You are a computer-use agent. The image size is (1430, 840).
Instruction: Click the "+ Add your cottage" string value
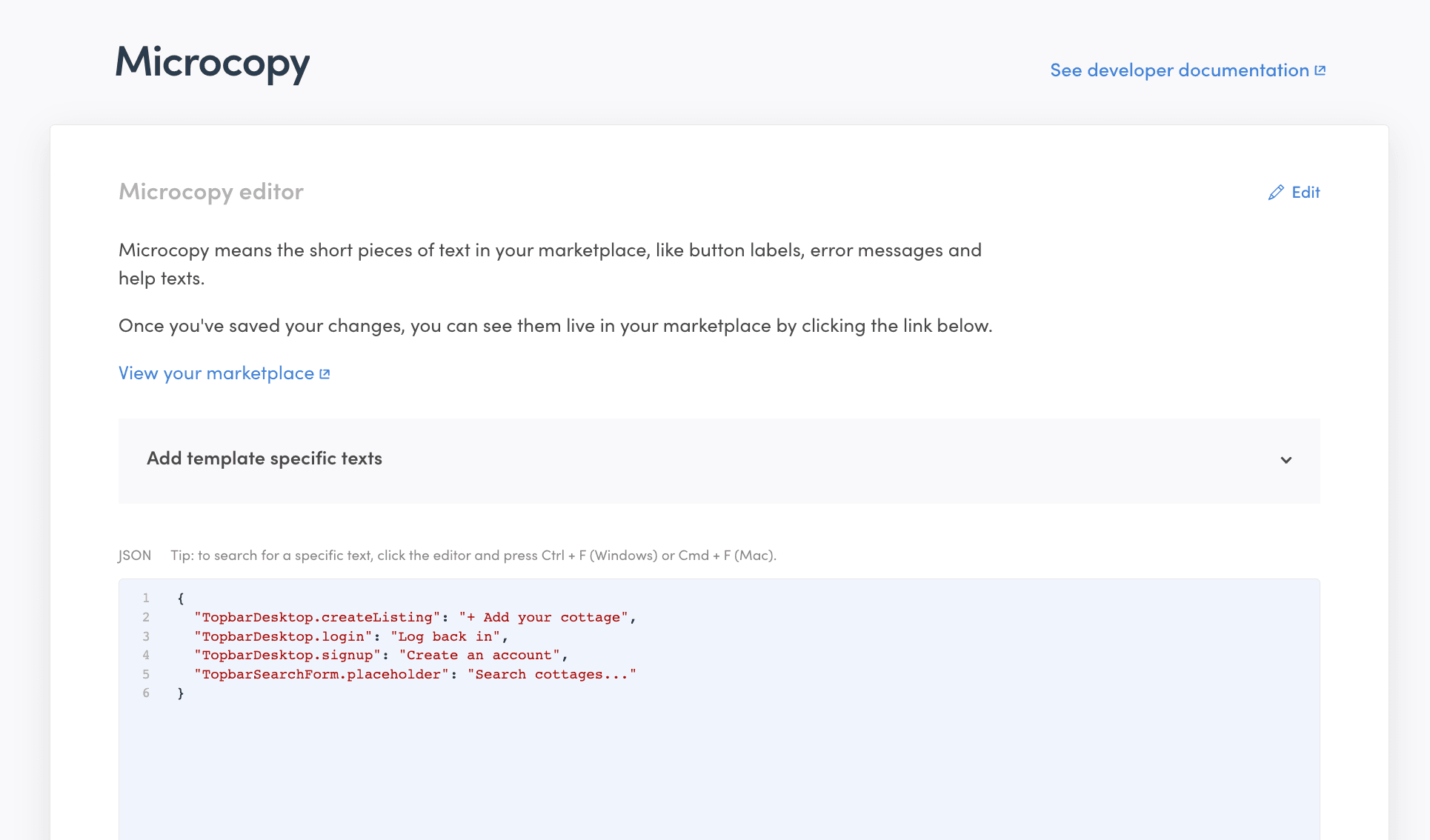tap(543, 617)
